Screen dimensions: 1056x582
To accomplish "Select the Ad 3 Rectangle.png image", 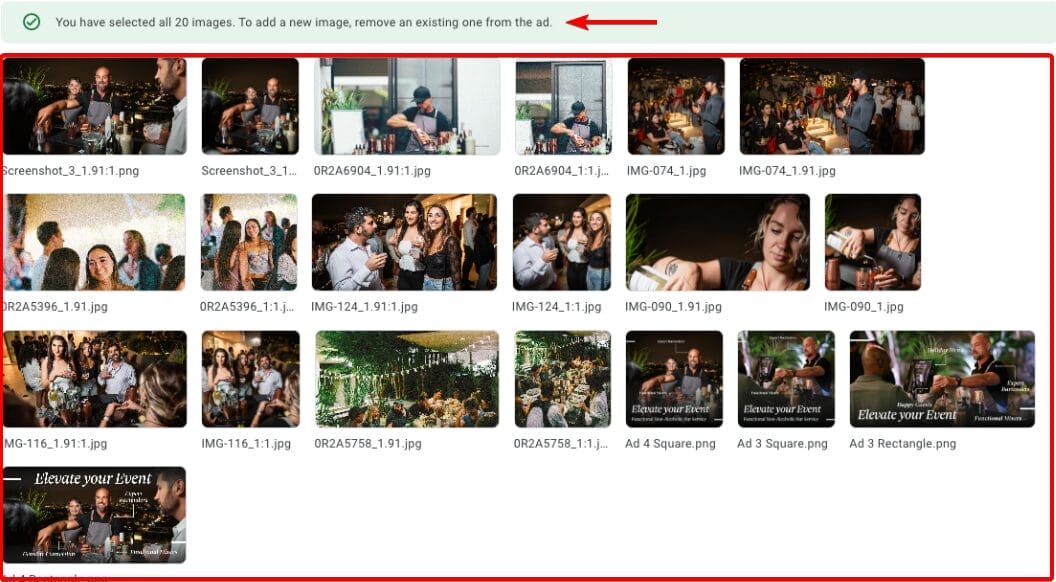I will tap(942, 379).
